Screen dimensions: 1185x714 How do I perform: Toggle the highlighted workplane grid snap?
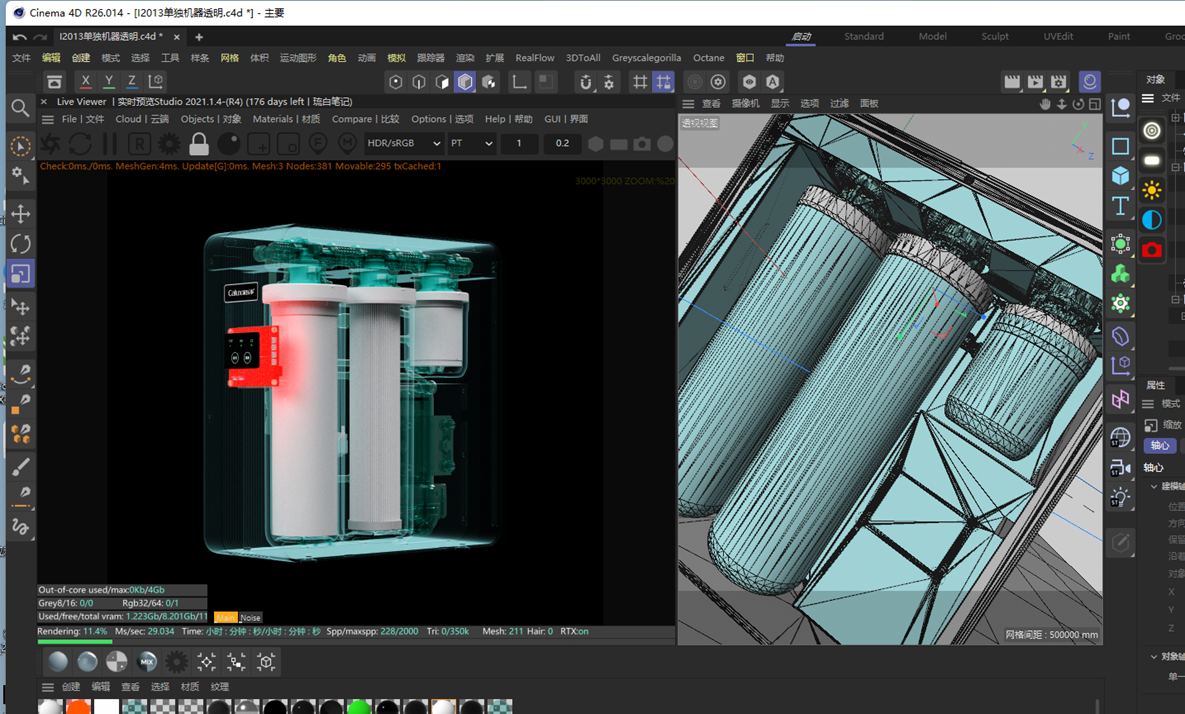click(x=664, y=82)
